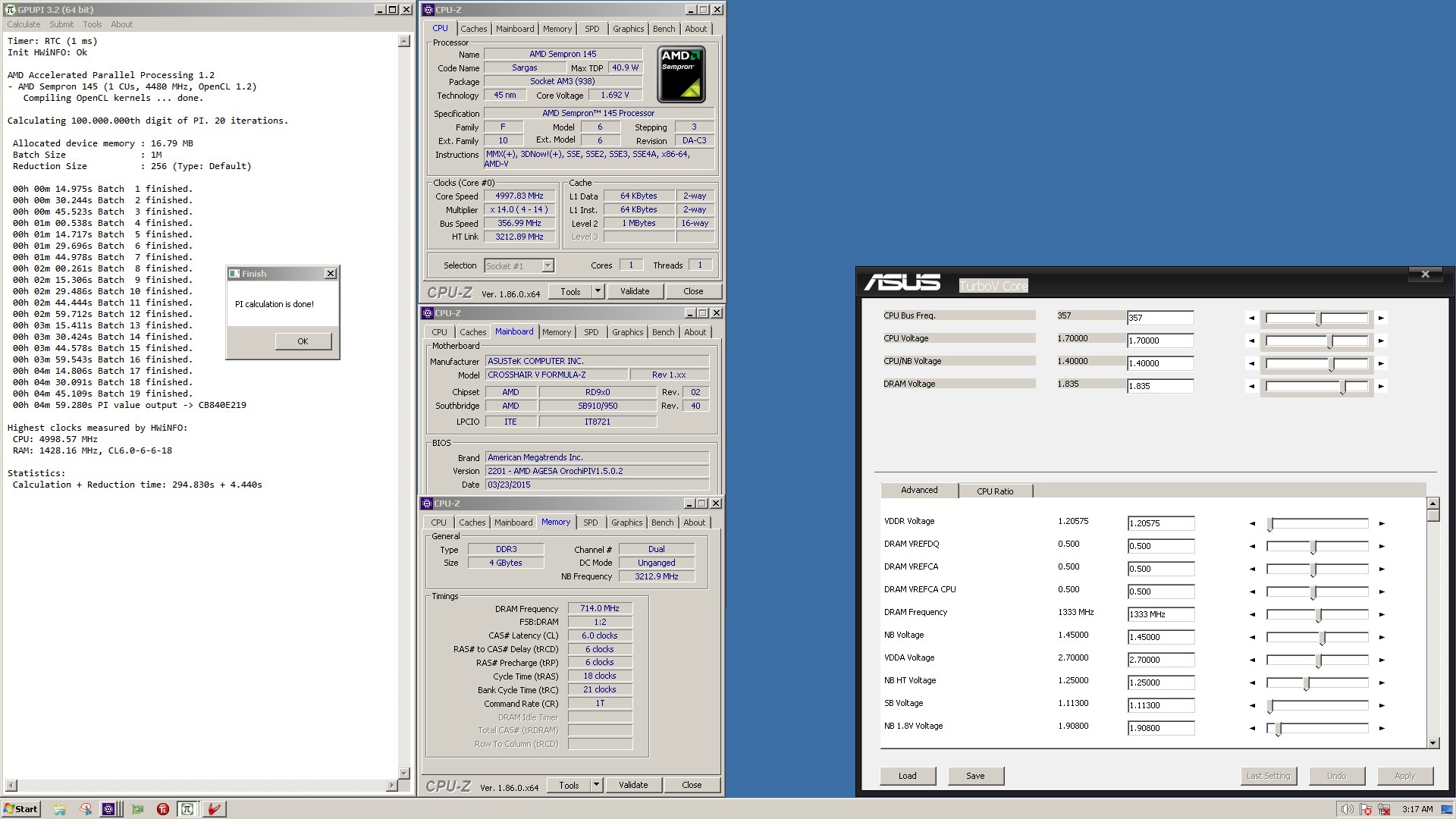Click the CPU Voltage slider thumb
The width and height of the screenshot is (1456, 819).
[1330, 342]
